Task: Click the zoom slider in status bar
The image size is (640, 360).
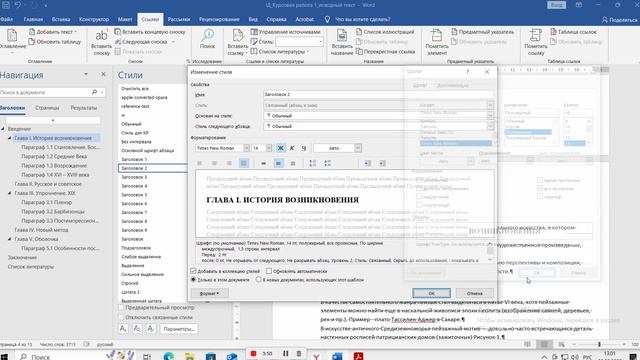Action: click(x=599, y=344)
